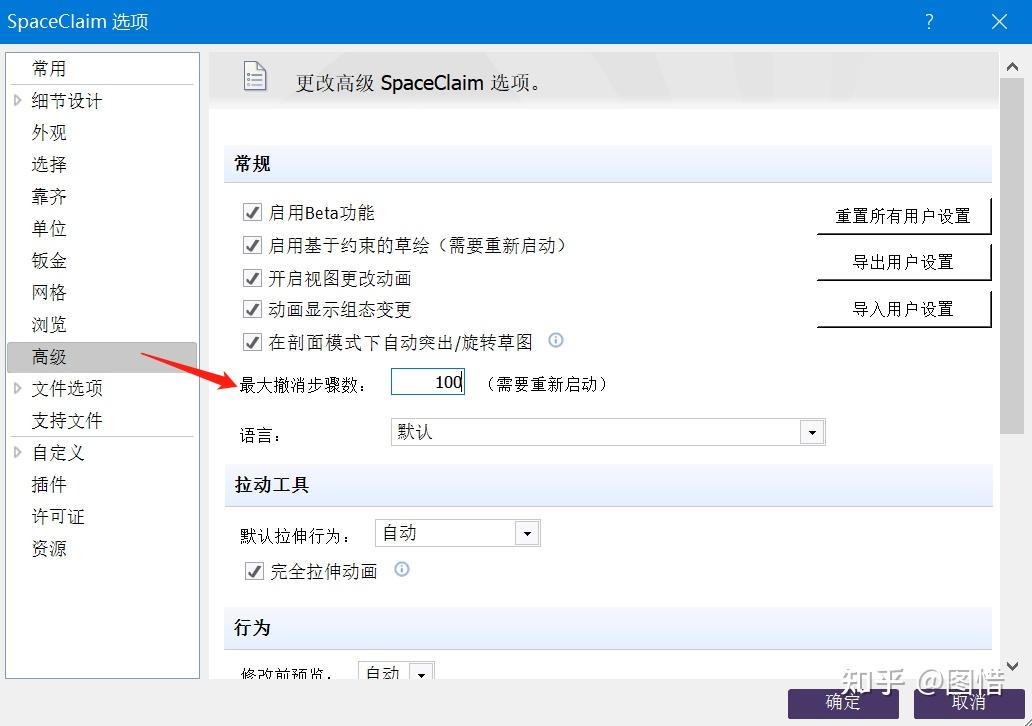The height and width of the screenshot is (726, 1032).
Task: Select the 常用 category in the sidebar
Action: 50,68
